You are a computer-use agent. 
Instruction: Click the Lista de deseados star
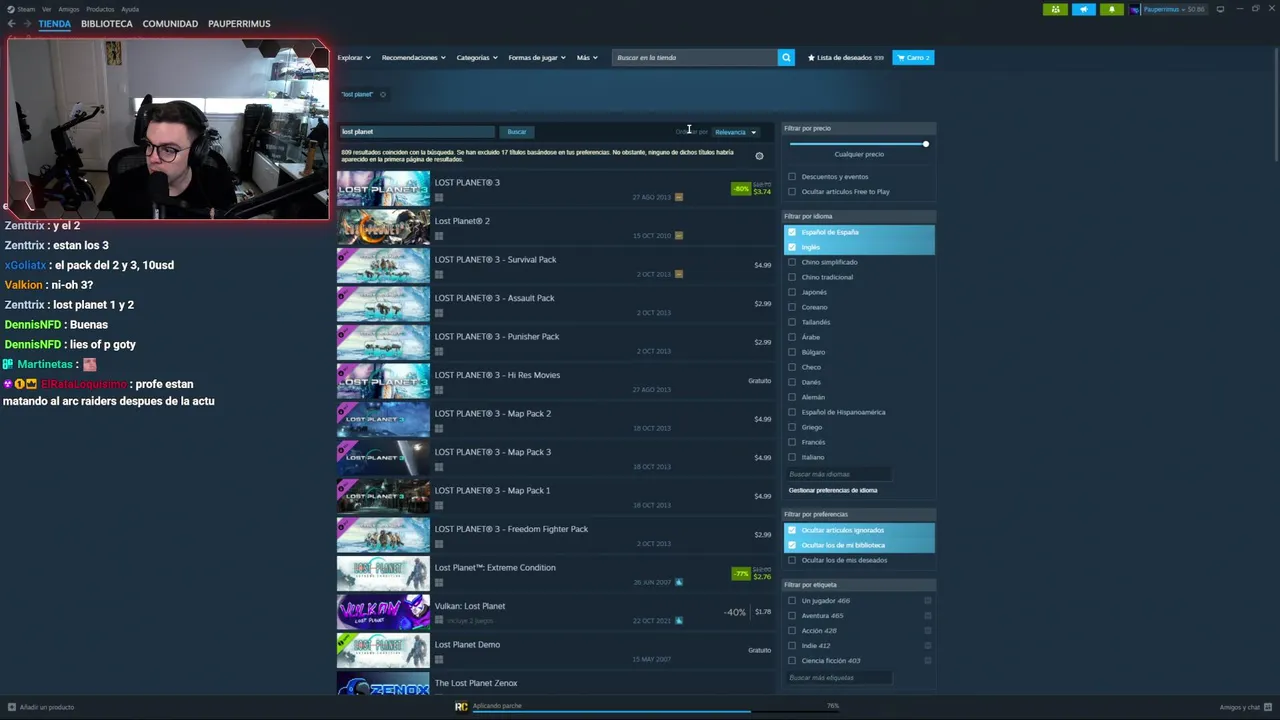click(811, 57)
